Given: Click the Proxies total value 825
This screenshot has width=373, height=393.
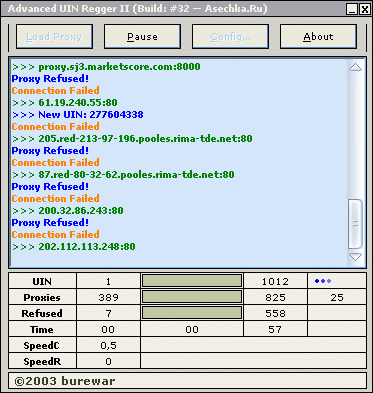Looking at the screenshot, I should 275,297.
